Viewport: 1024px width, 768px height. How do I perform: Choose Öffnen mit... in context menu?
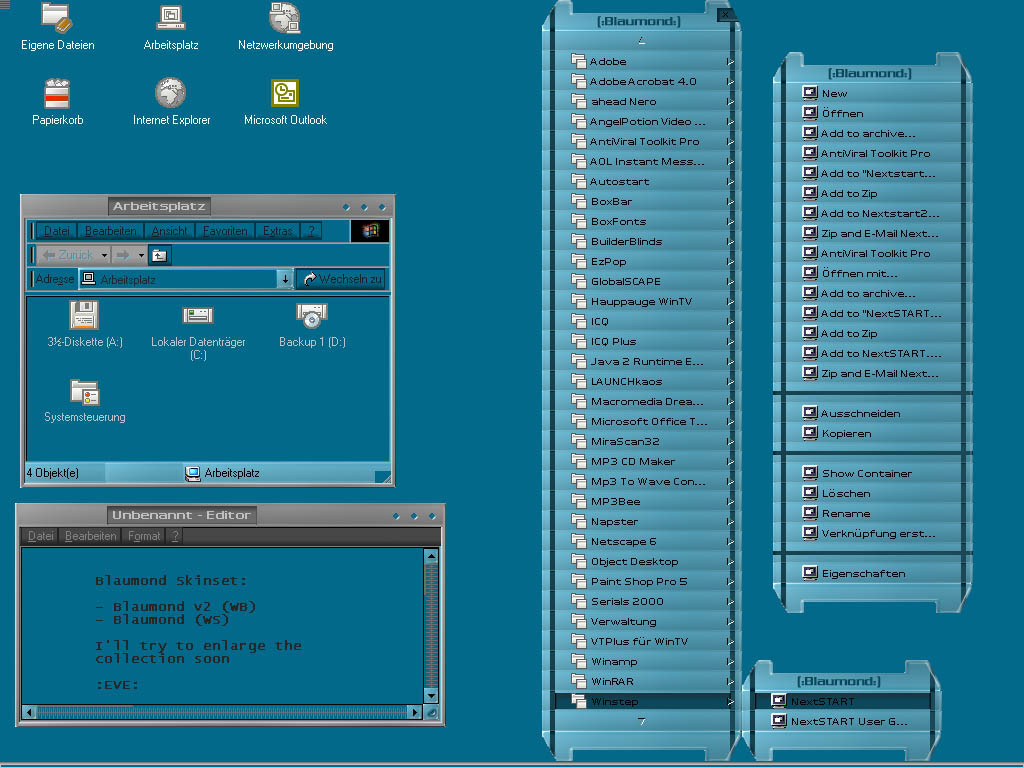tap(873, 273)
